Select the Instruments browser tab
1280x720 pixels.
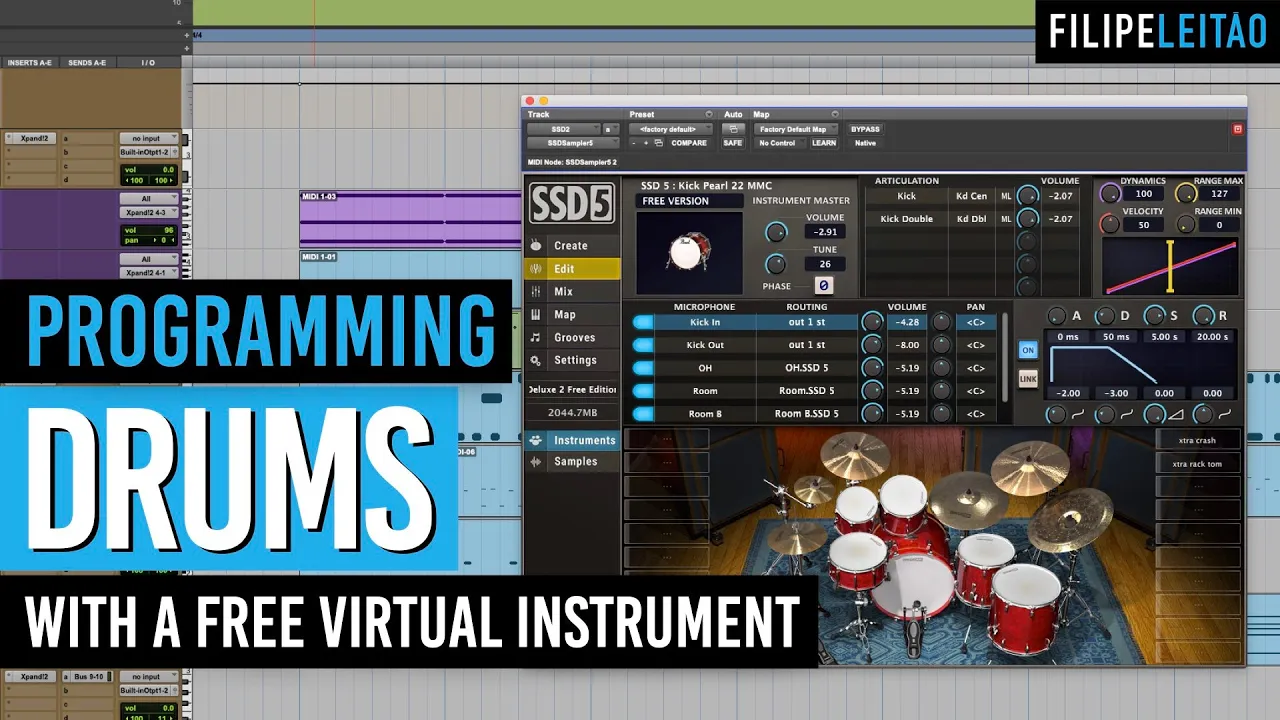pos(571,440)
